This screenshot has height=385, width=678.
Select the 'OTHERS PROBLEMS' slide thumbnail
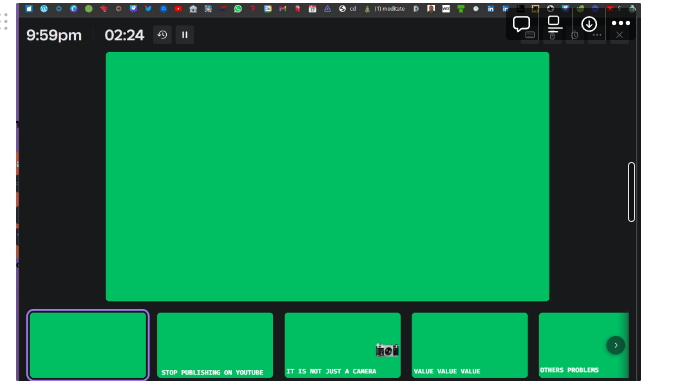pyautogui.click(x=583, y=345)
